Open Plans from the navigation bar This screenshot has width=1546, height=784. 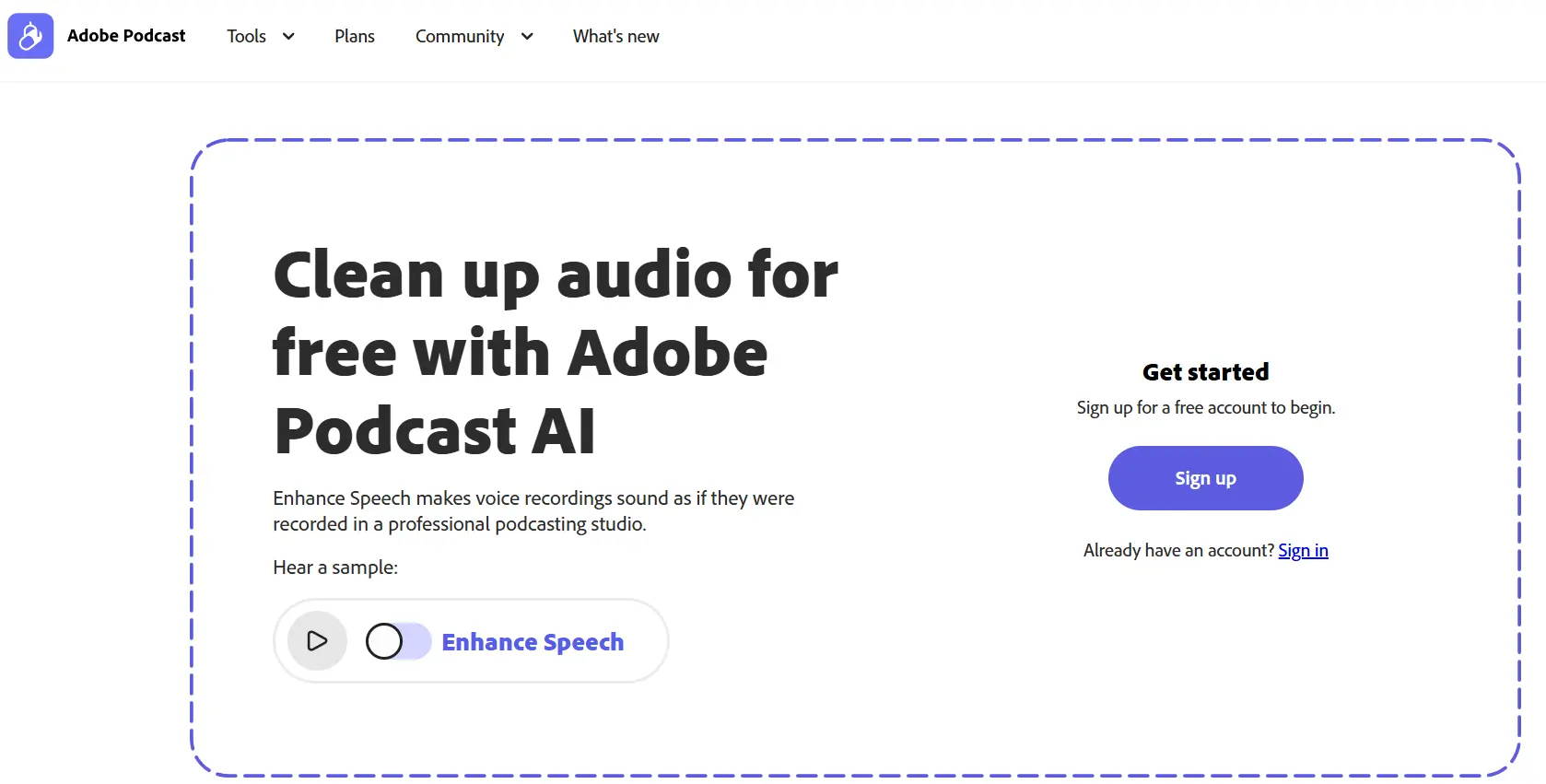(355, 36)
